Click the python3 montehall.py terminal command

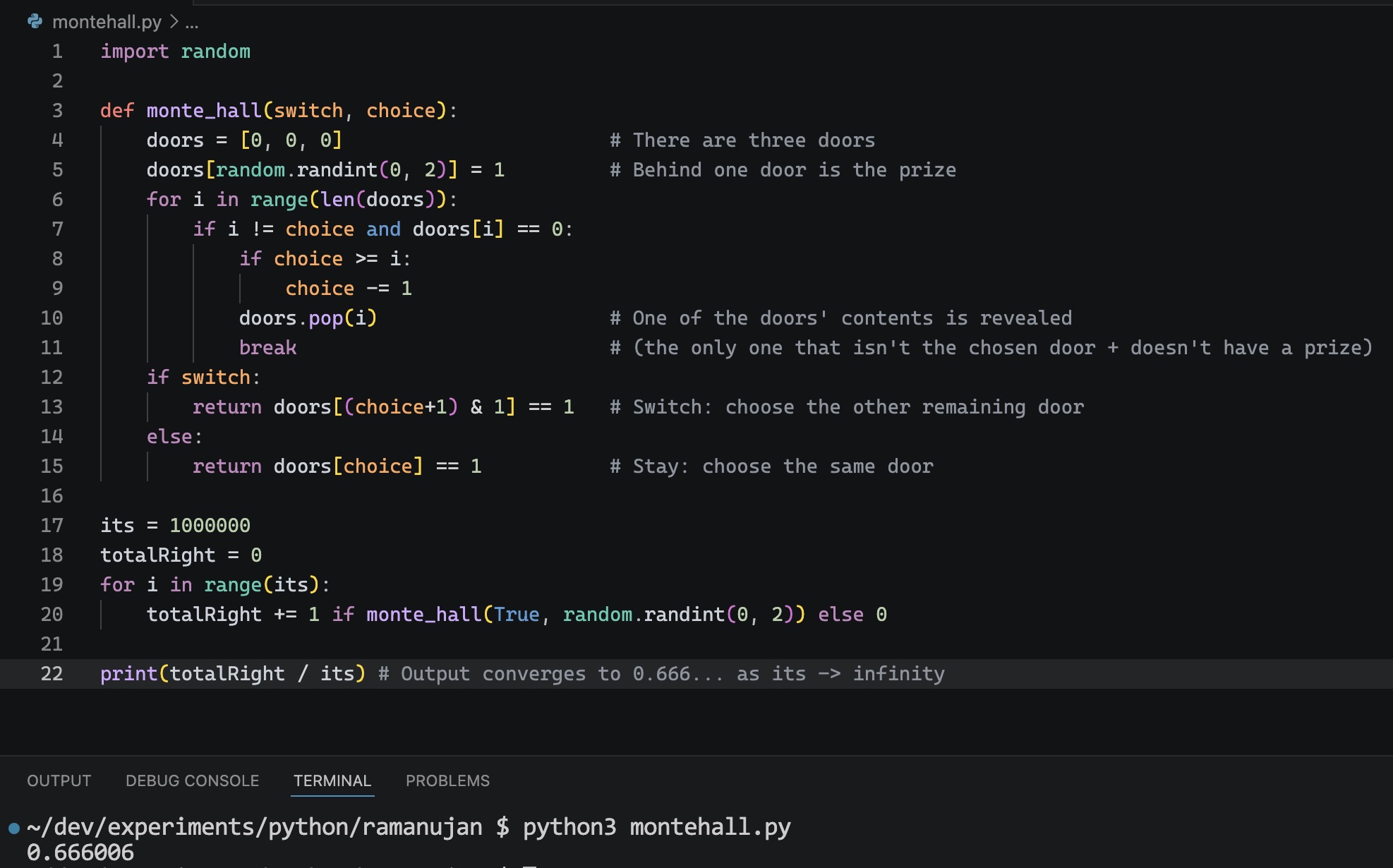click(x=656, y=826)
